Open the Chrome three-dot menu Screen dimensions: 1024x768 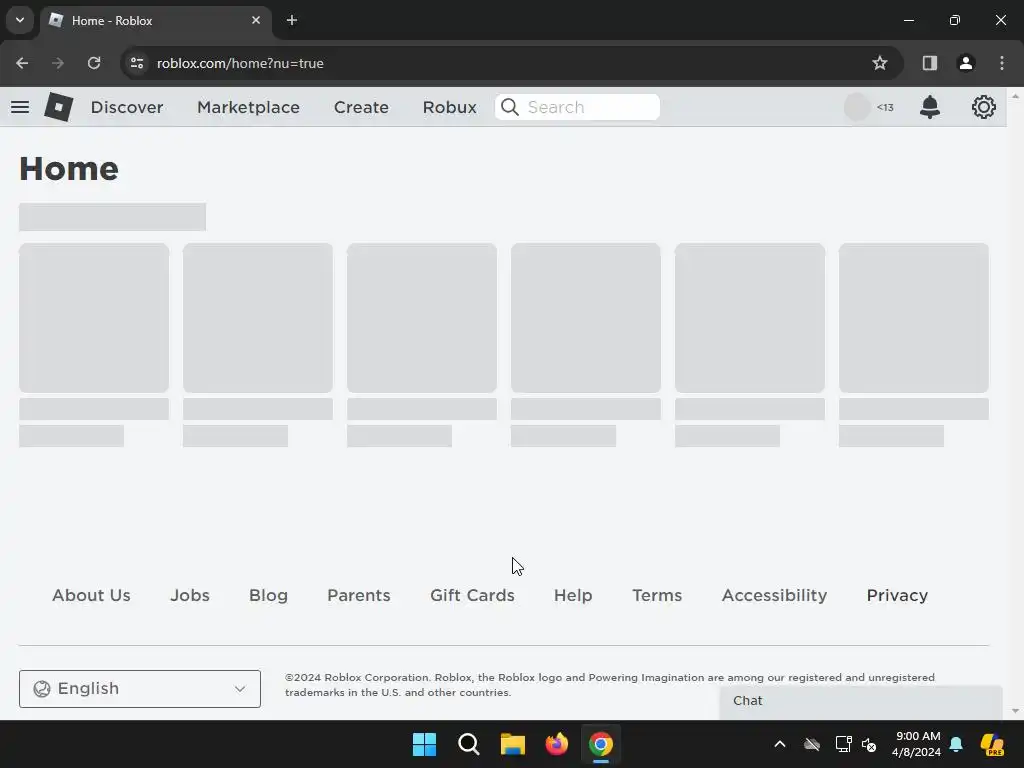tap(1002, 63)
